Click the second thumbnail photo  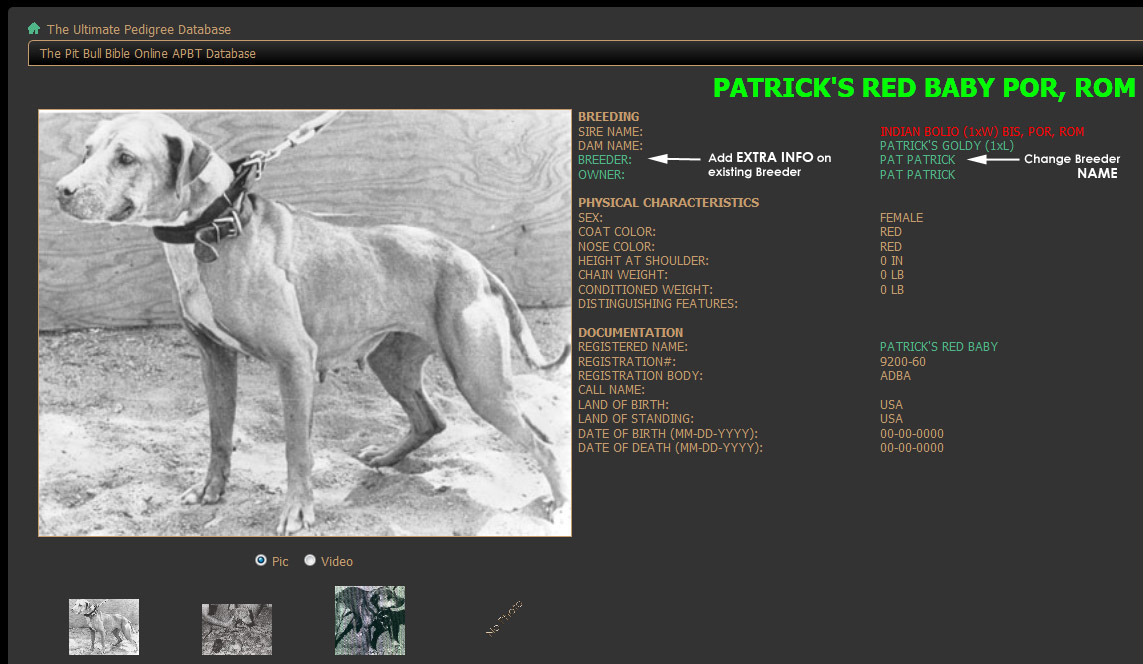[237, 629]
